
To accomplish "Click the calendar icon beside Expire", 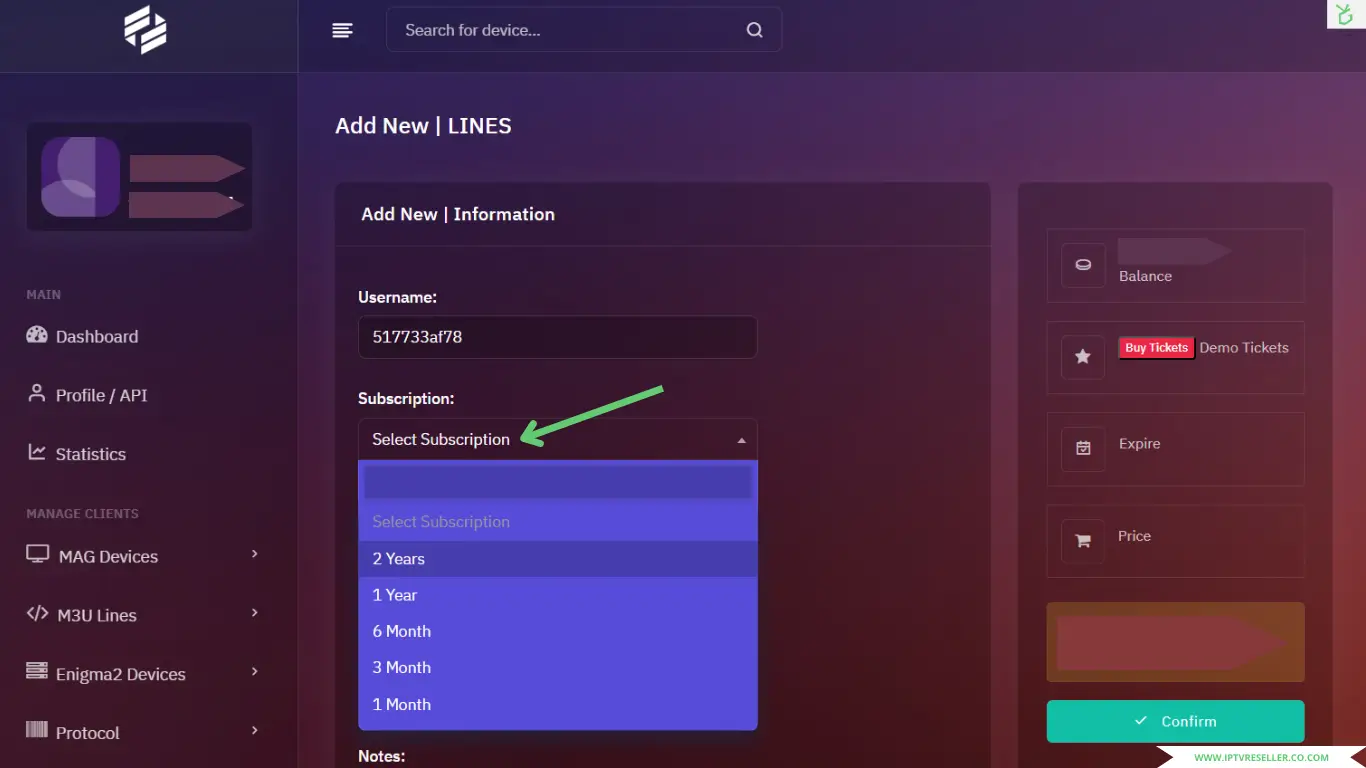I will click(1083, 449).
